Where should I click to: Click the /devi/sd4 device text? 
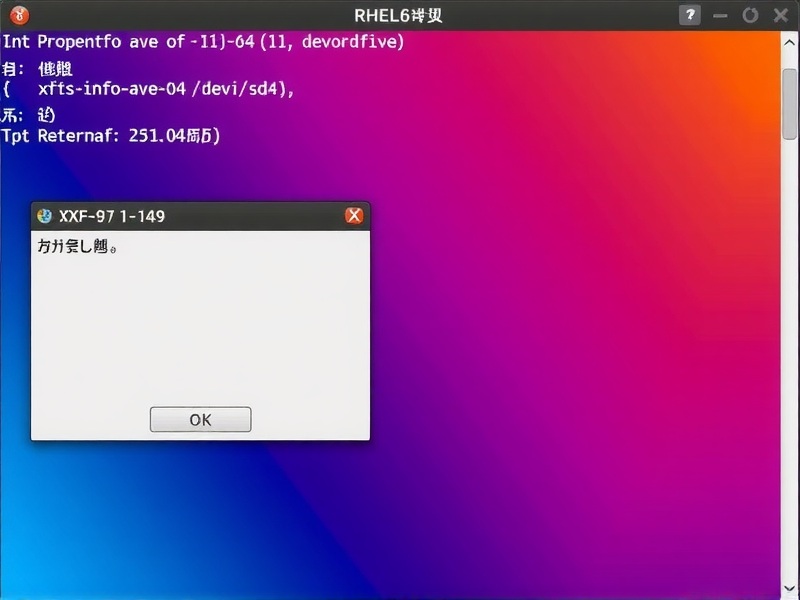[232, 88]
